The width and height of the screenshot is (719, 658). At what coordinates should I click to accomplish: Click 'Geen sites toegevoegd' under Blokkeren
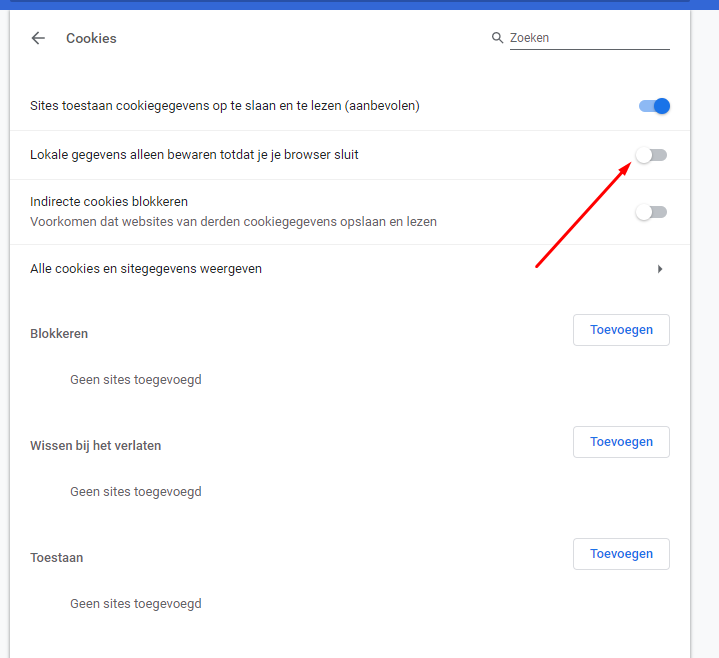[135, 380]
